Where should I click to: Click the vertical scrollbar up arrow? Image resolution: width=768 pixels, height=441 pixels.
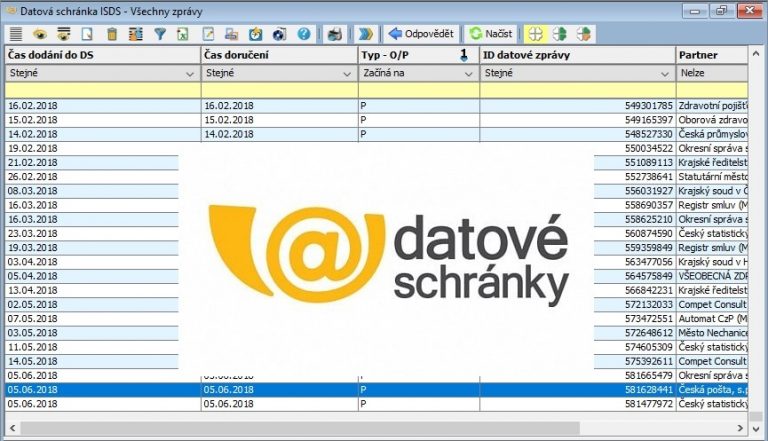click(756, 53)
